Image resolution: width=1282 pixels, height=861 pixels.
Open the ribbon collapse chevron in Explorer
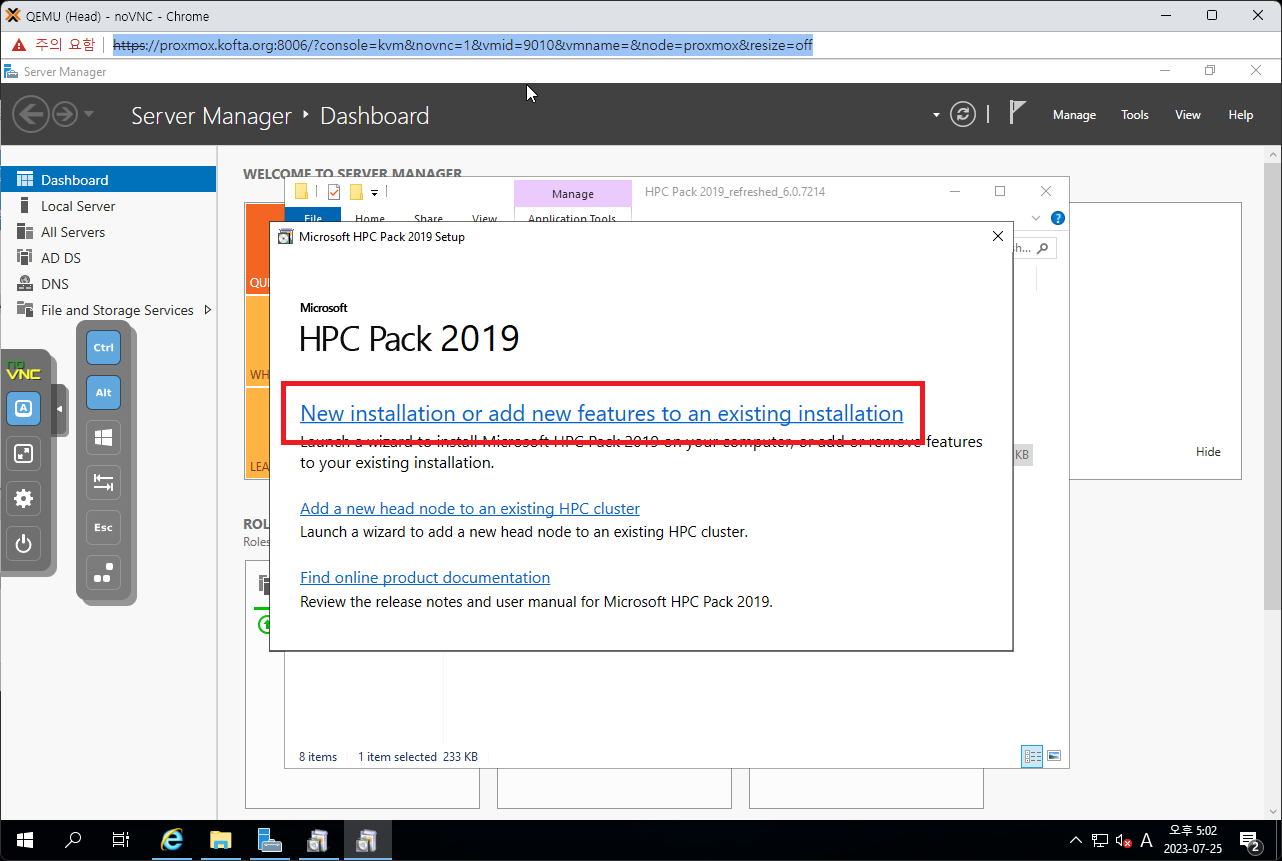(1036, 217)
